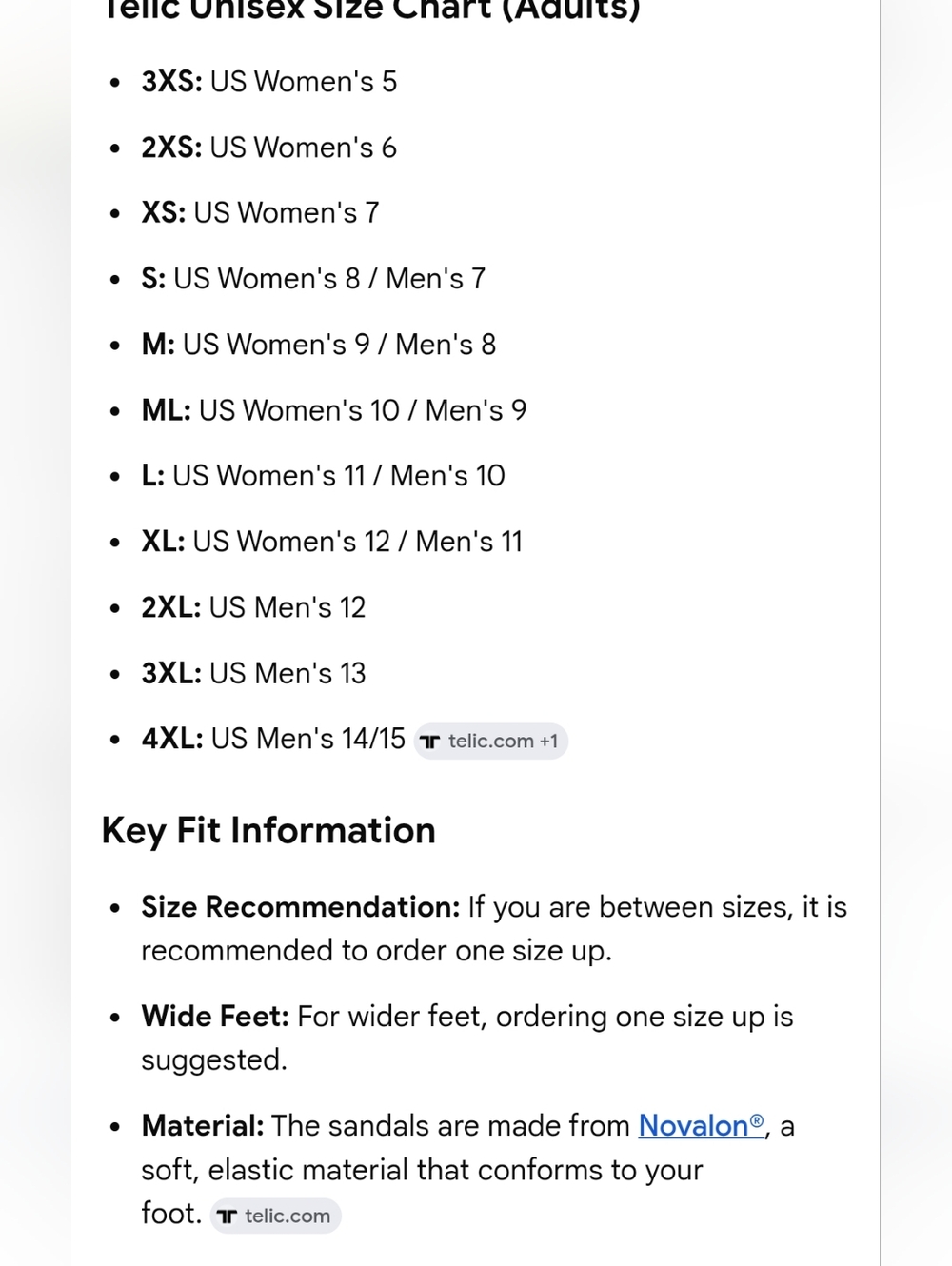The image size is (952, 1266).
Task: Click the S: US Women's 8 / Men's 7 line
Action: (x=313, y=278)
